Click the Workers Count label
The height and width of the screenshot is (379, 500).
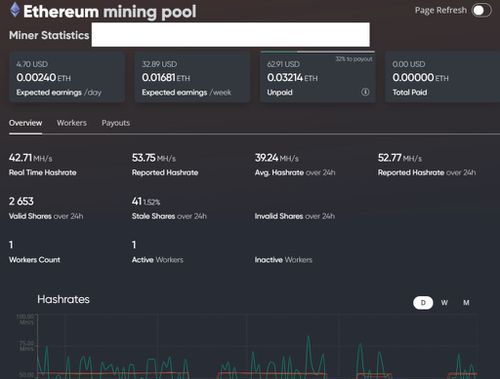click(x=35, y=260)
